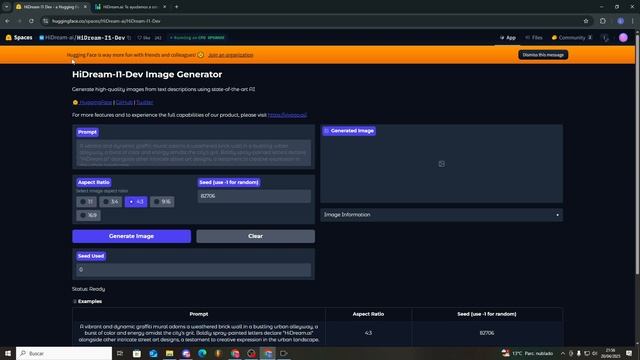Like the HiDream-I1-Dev space

[x=144, y=38]
